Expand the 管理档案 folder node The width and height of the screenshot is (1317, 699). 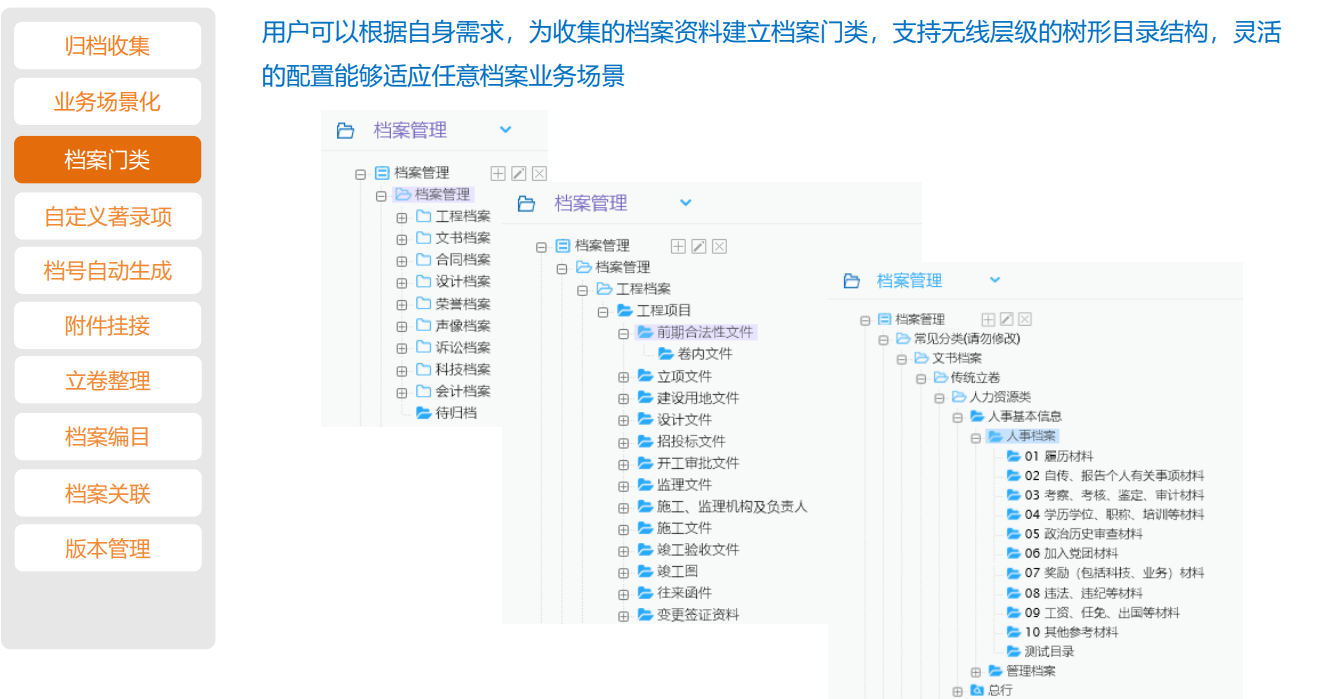[x=976, y=671]
